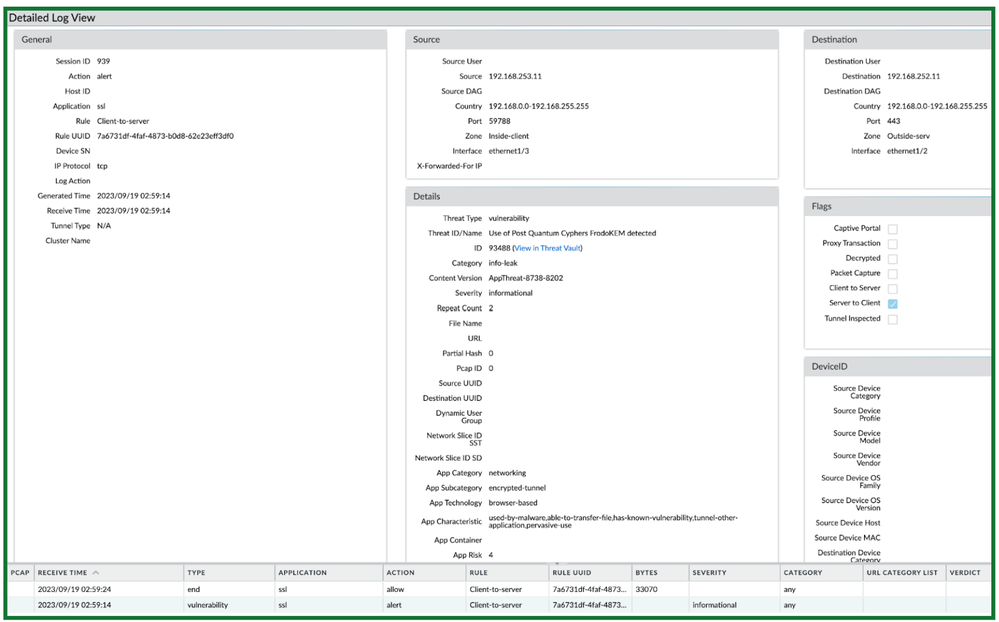Screen dimensions: 999x622
Task: Click the Verdict column header
Action: (x=966, y=573)
